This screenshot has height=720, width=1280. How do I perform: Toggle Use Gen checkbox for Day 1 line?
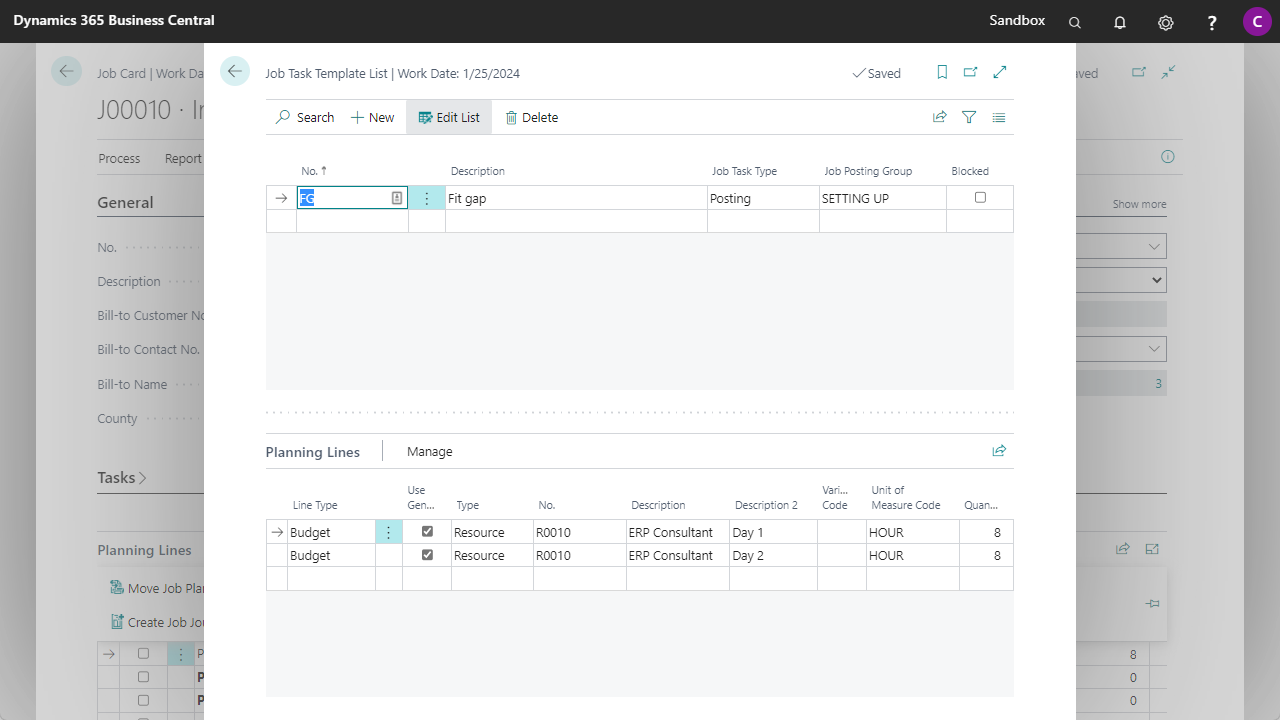(x=427, y=532)
